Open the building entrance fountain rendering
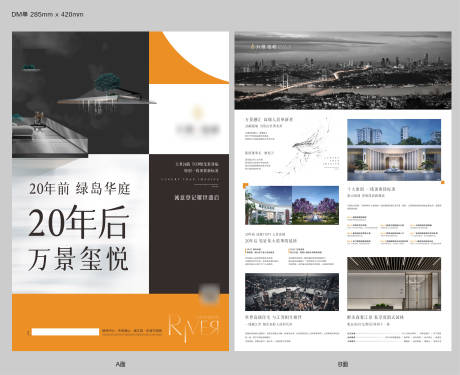460x375 pixels. point(394,150)
